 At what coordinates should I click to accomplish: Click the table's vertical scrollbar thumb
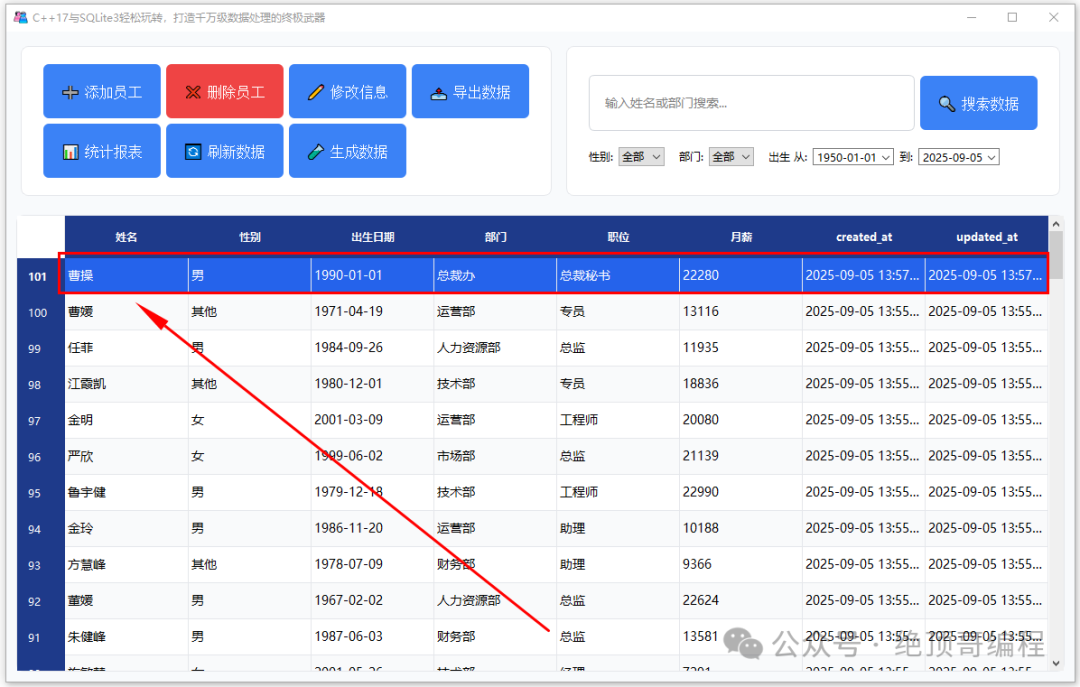pyautogui.click(x=1056, y=254)
